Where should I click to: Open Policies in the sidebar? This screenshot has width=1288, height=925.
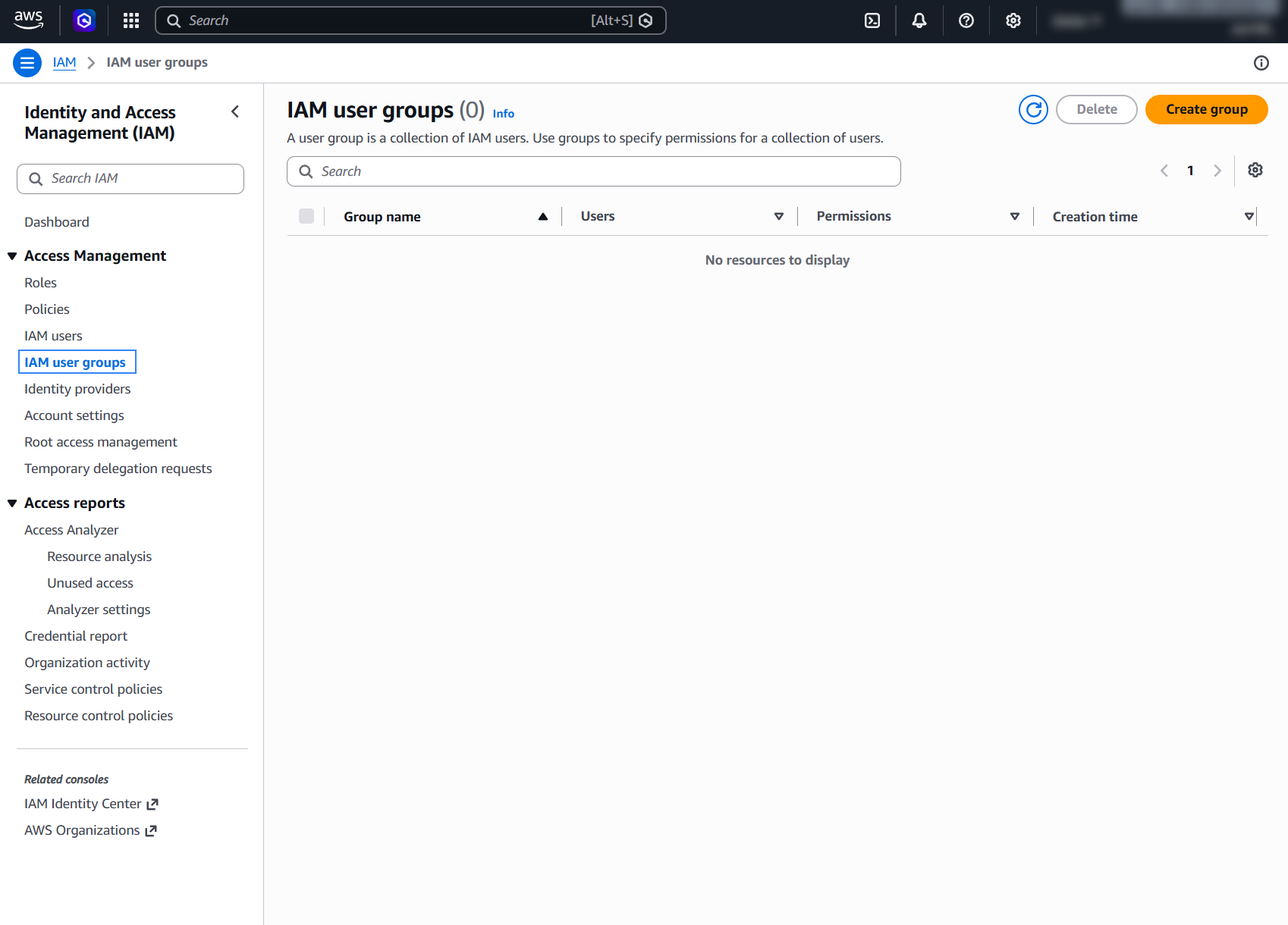pyautogui.click(x=47, y=309)
